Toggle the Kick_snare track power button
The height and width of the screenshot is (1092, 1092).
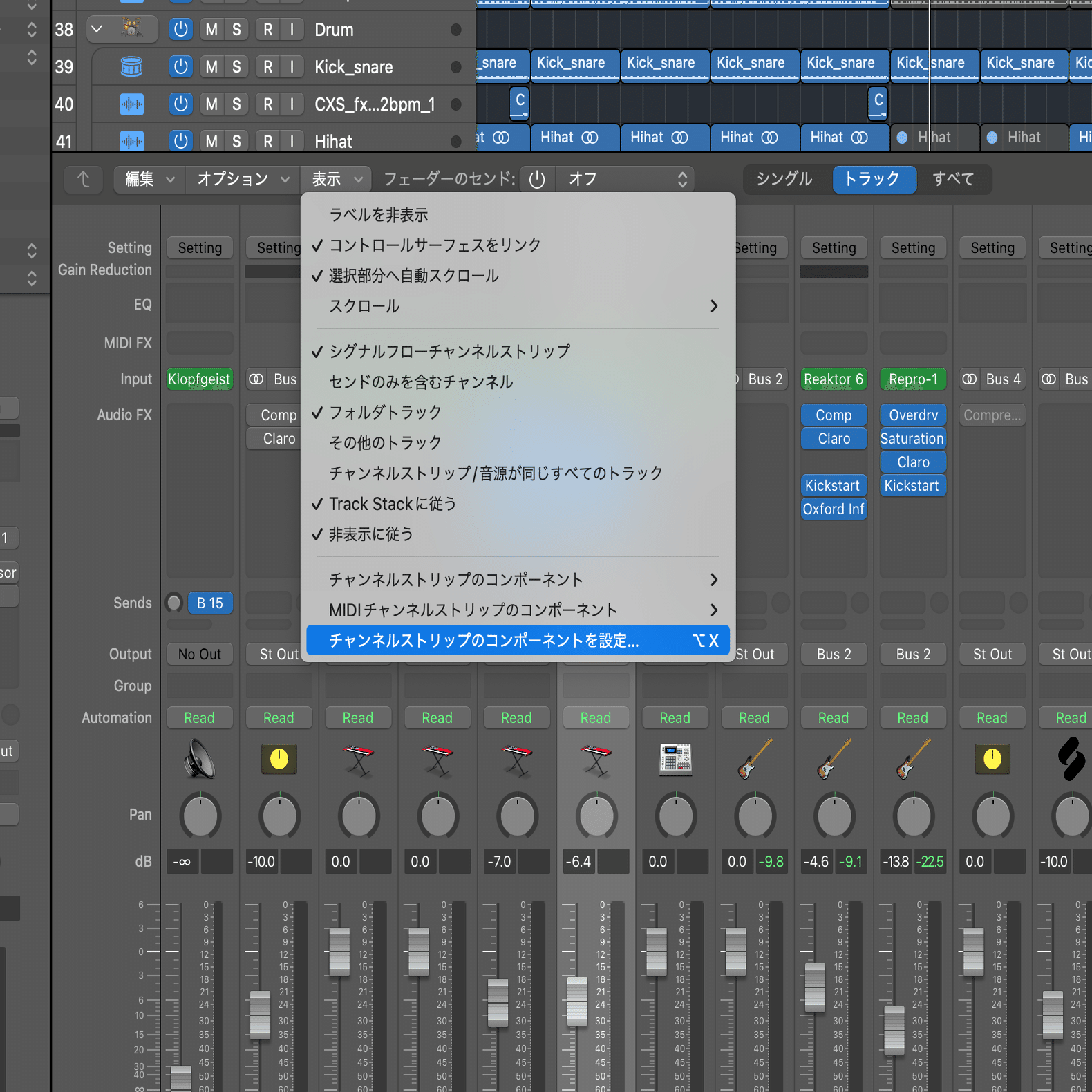(180, 66)
